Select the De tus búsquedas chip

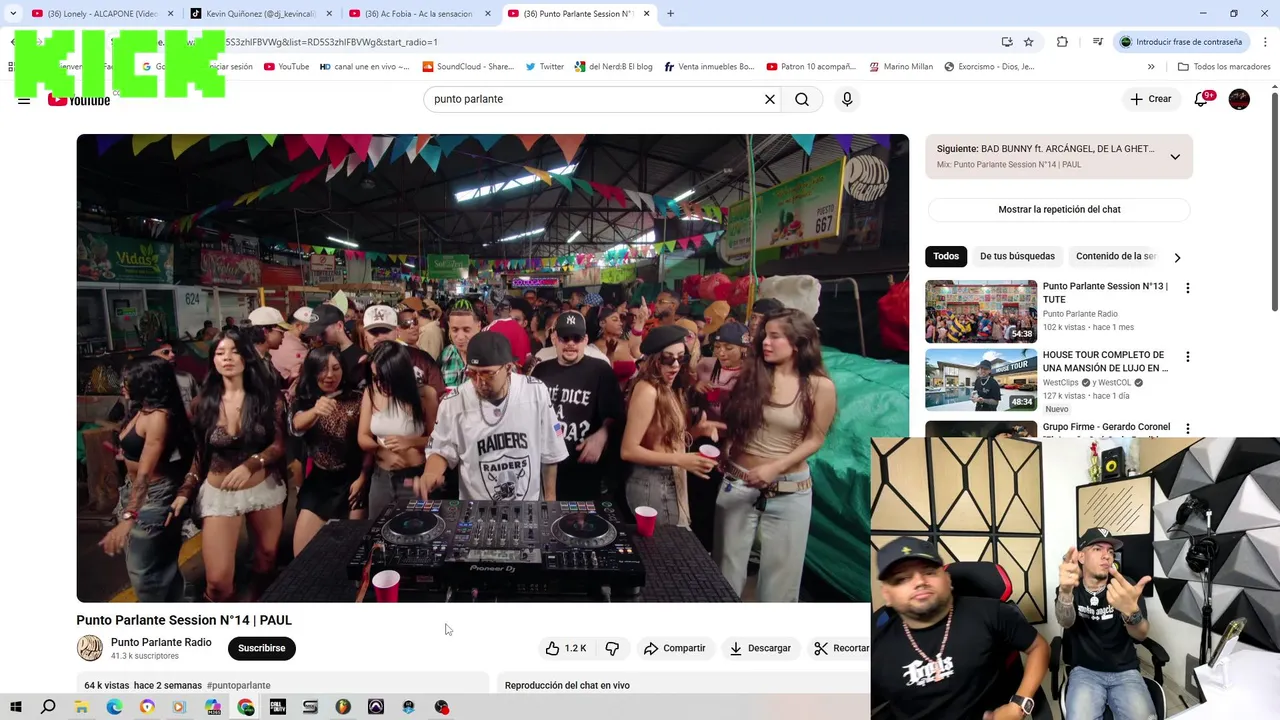pyautogui.click(x=1017, y=256)
